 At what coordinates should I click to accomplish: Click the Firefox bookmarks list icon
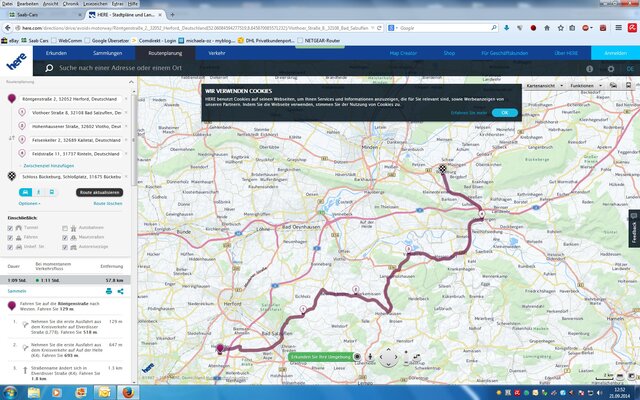click(x=572, y=28)
